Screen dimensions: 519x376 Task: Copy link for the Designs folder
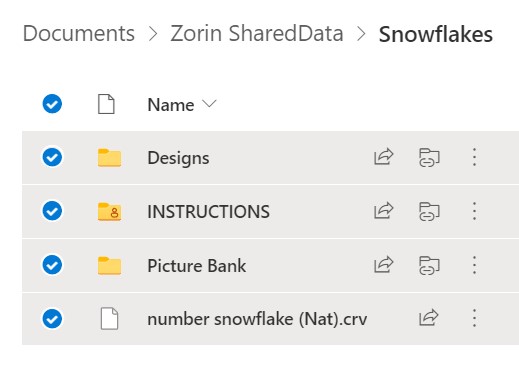click(x=429, y=157)
